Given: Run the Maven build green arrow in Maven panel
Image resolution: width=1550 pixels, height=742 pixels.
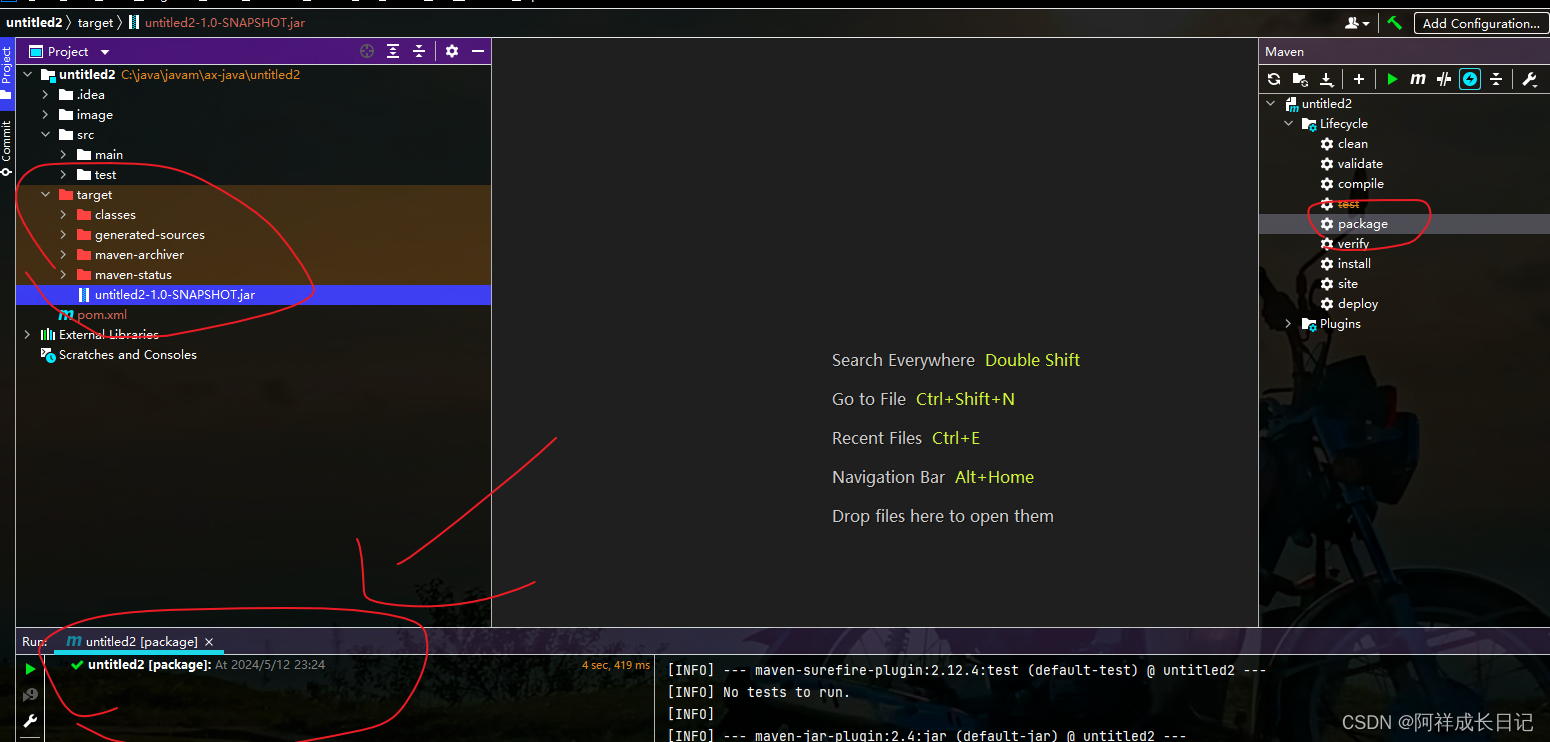Looking at the screenshot, I should click(1392, 79).
